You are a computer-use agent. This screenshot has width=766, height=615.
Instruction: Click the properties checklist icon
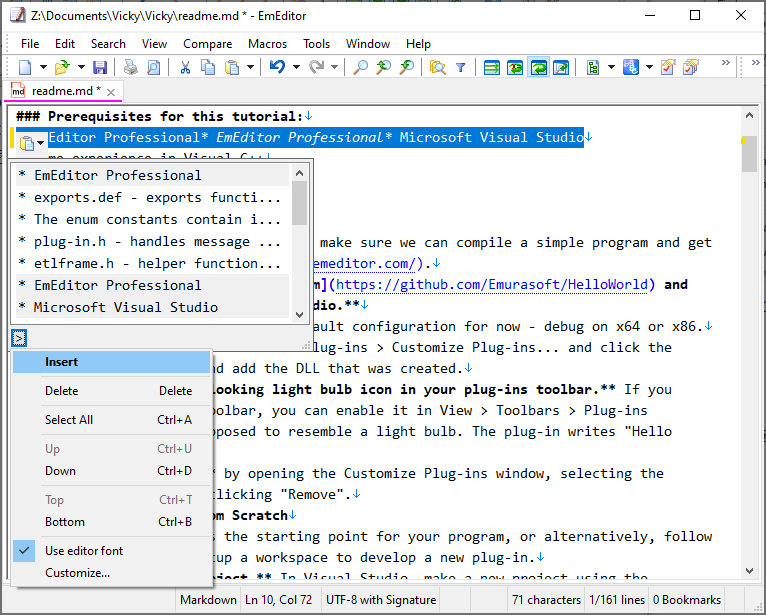[668, 67]
